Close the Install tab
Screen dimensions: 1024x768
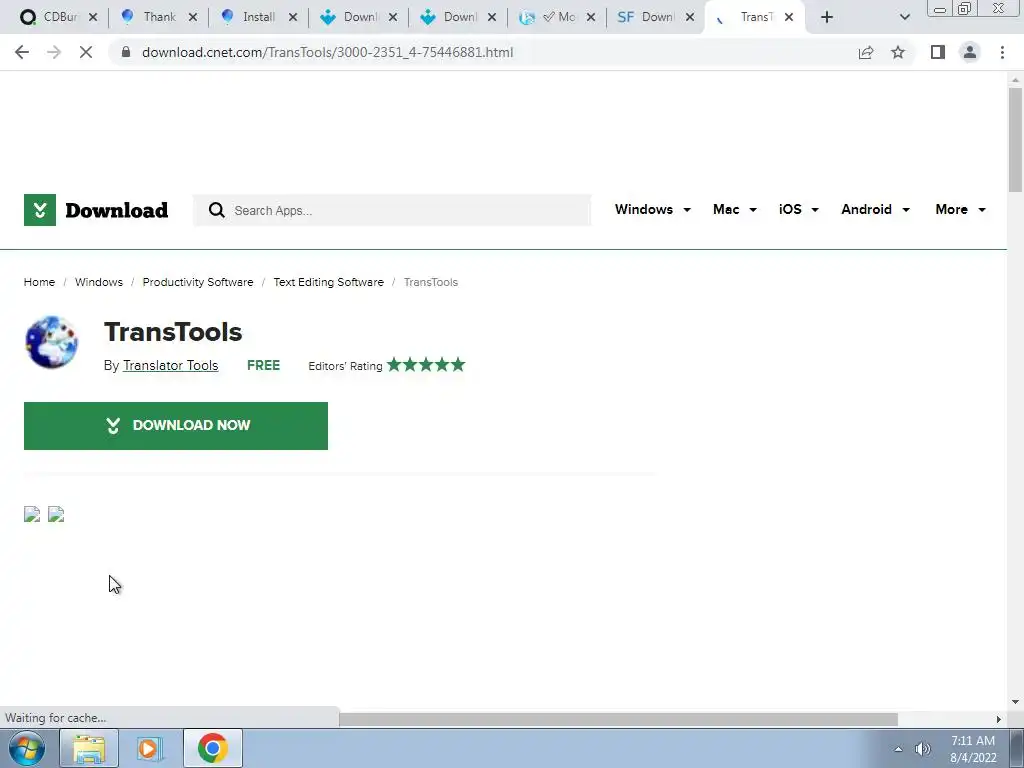tap(293, 18)
